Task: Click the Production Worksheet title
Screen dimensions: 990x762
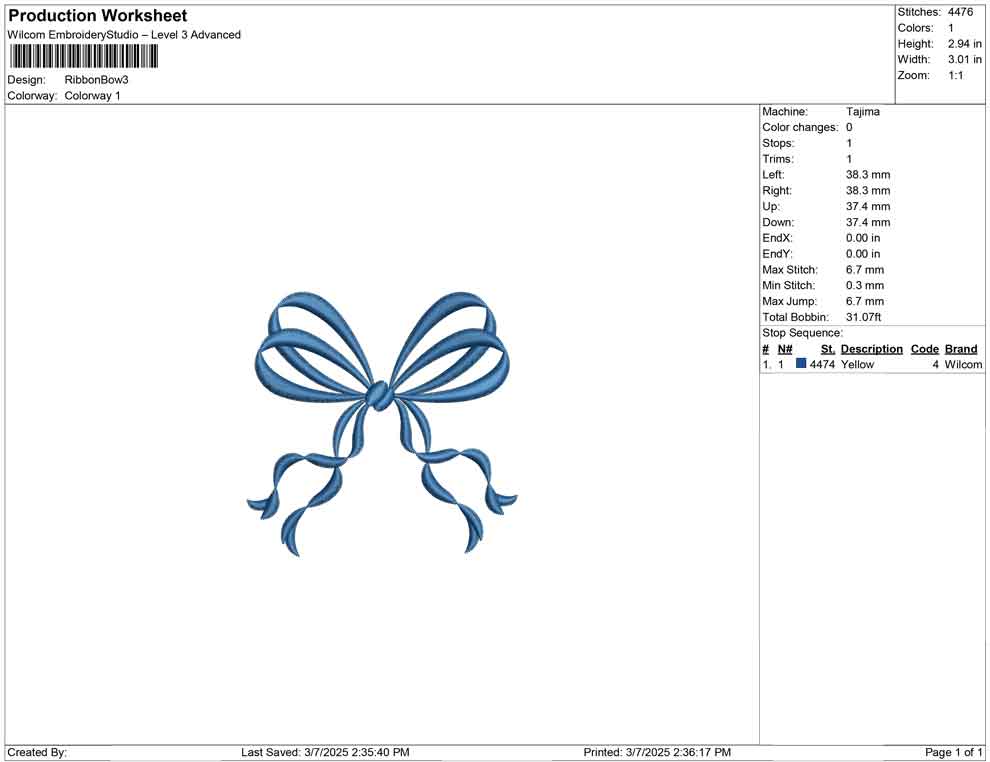Action: click(97, 15)
